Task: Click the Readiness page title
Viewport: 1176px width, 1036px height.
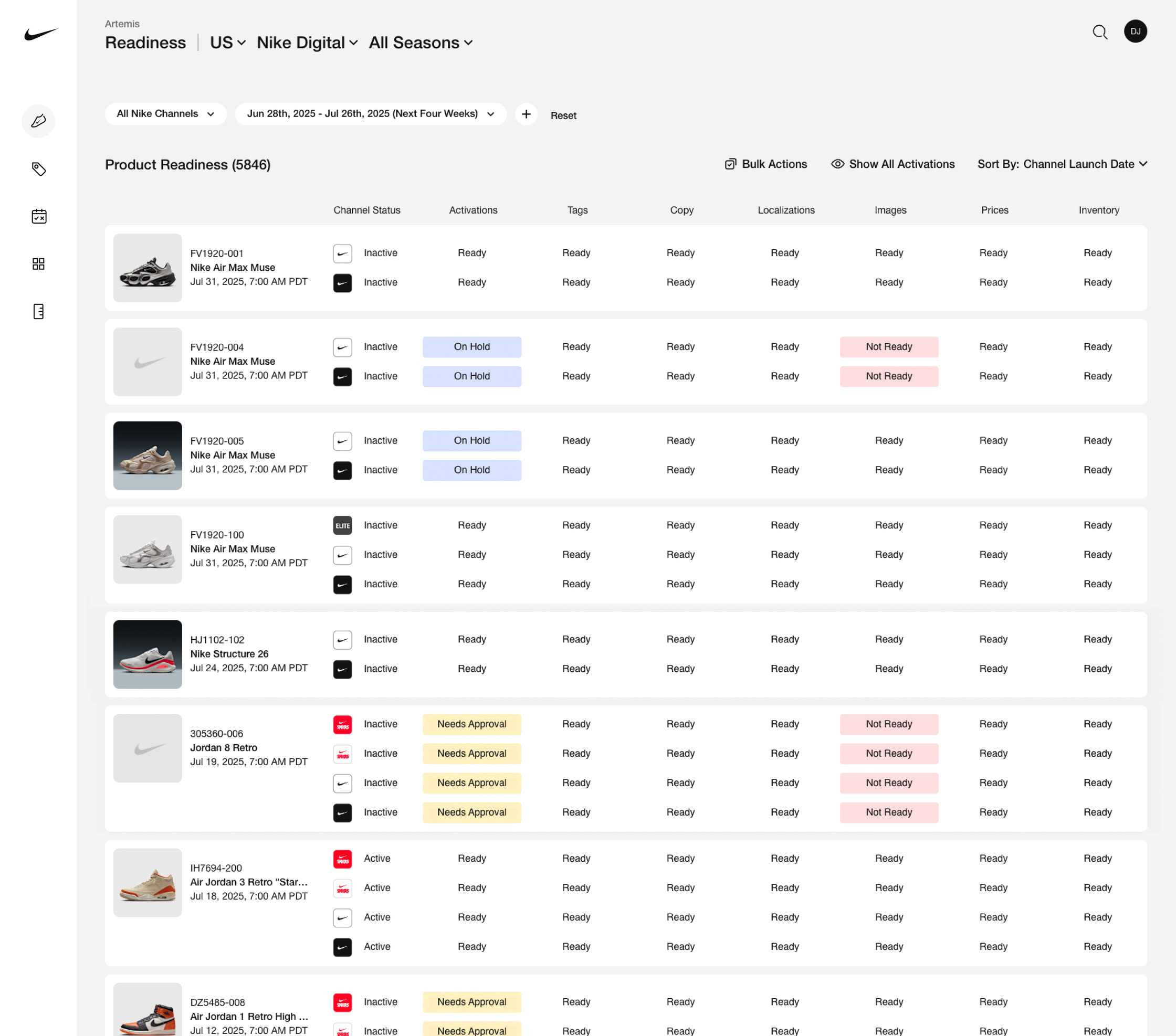Action: (x=145, y=43)
